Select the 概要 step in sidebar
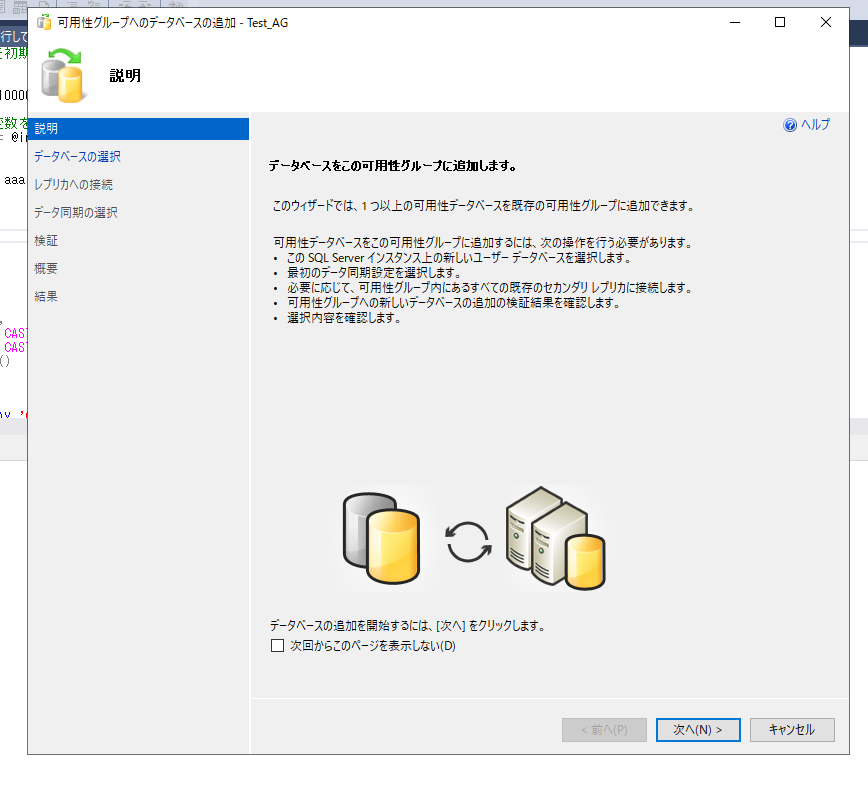The width and height of the screenshot is (868, 785). (x=46, y=268)
